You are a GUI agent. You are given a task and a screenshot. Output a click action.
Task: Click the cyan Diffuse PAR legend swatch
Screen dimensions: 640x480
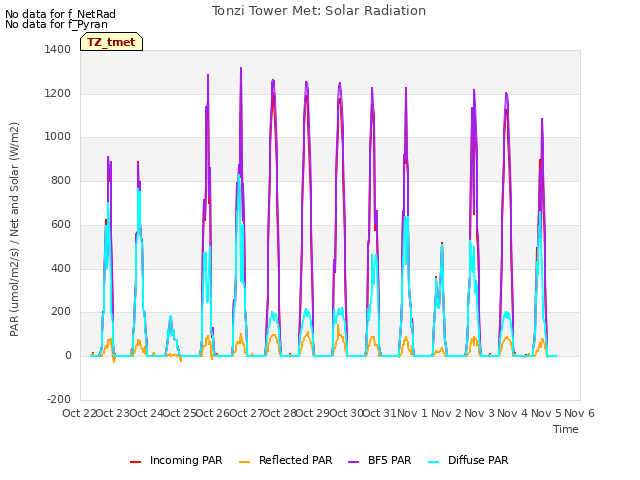point(434,462)
